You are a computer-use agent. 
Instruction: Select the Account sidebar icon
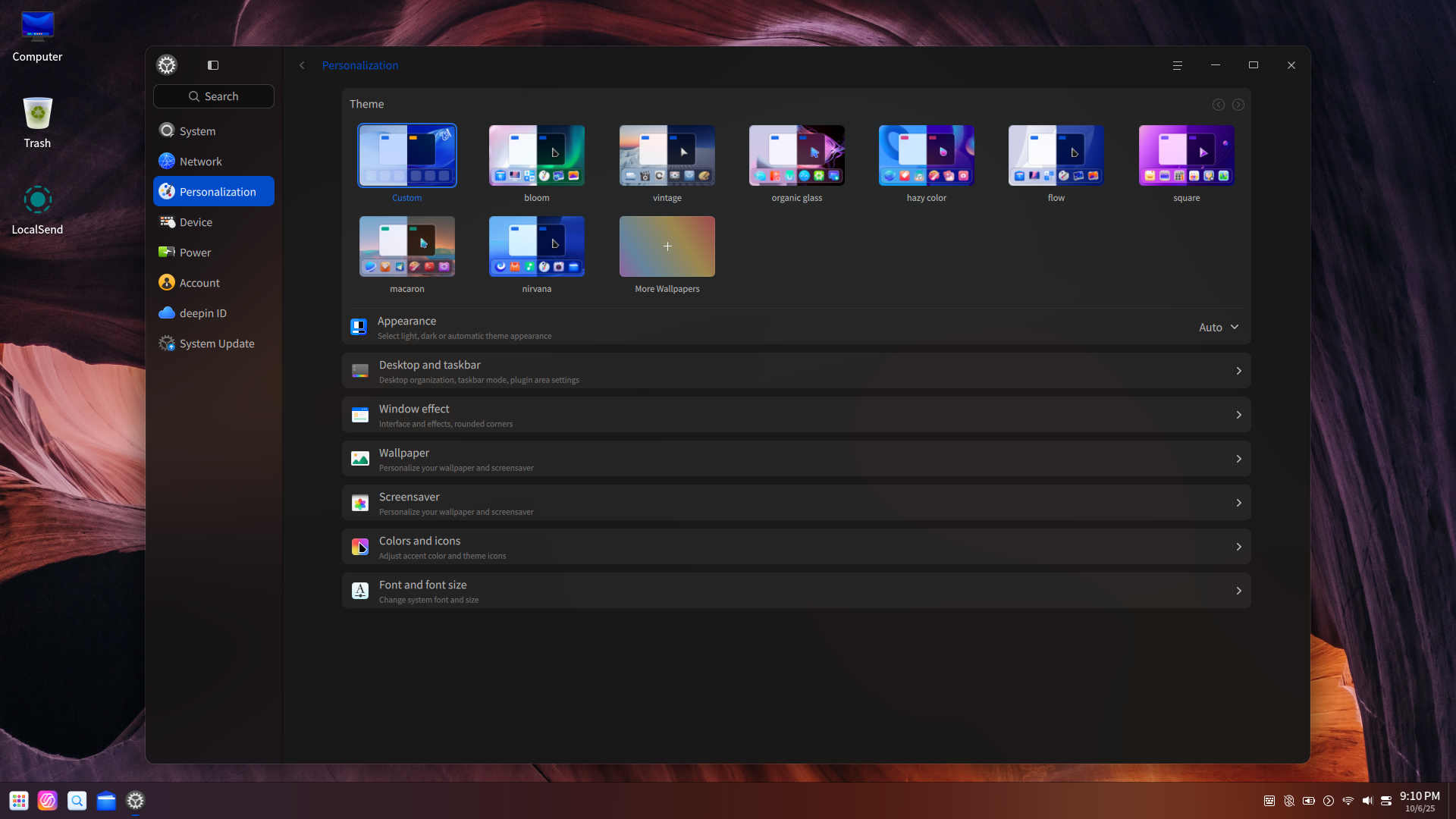pos(167,283)
